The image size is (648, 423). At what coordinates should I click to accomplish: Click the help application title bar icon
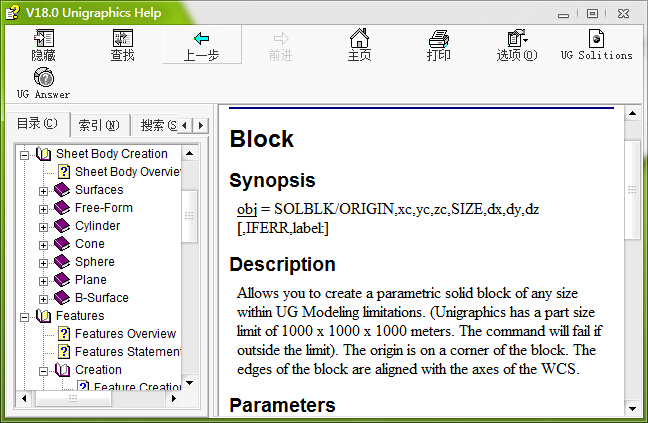(x=12, y=12)
